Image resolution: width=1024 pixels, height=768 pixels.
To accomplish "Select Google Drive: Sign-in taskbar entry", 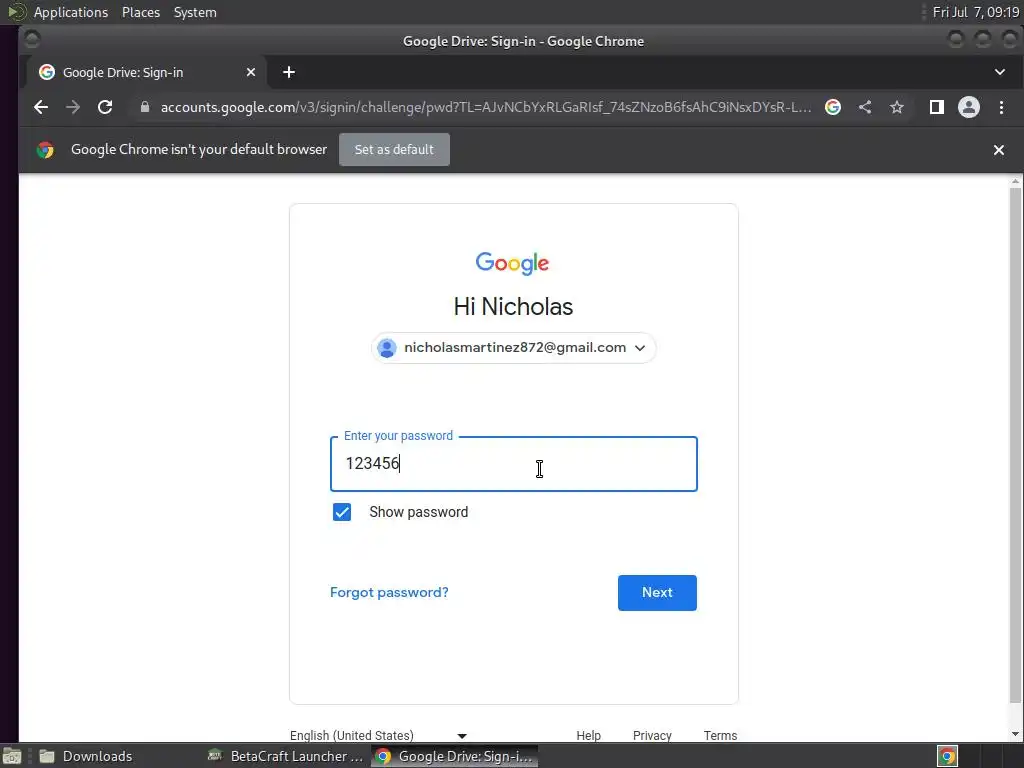I will [455, 756].
